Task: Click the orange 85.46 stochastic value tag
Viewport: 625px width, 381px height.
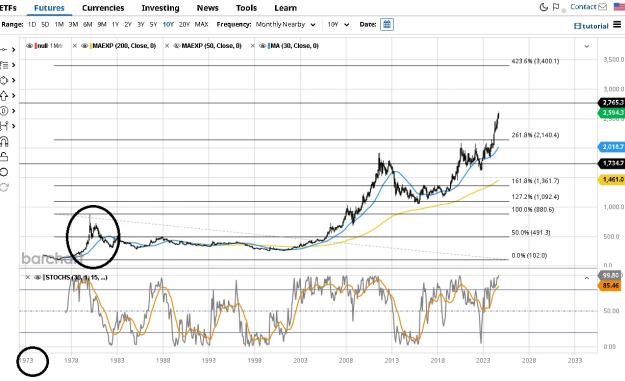Action: click(x=610, y=285)
